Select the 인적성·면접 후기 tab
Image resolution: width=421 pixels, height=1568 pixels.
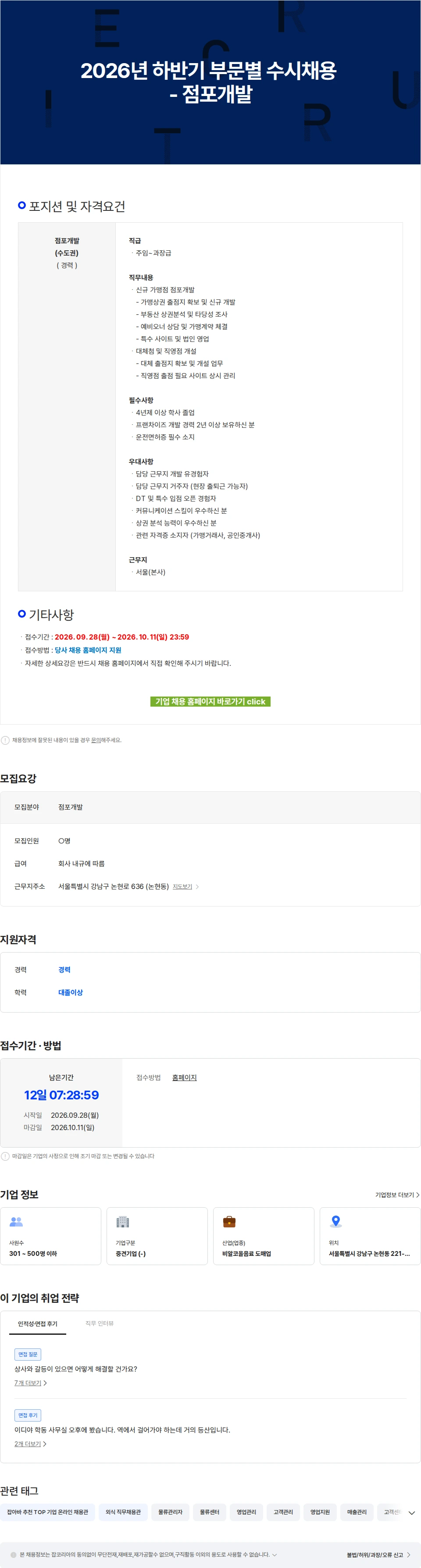click(x=38, y=1324)
